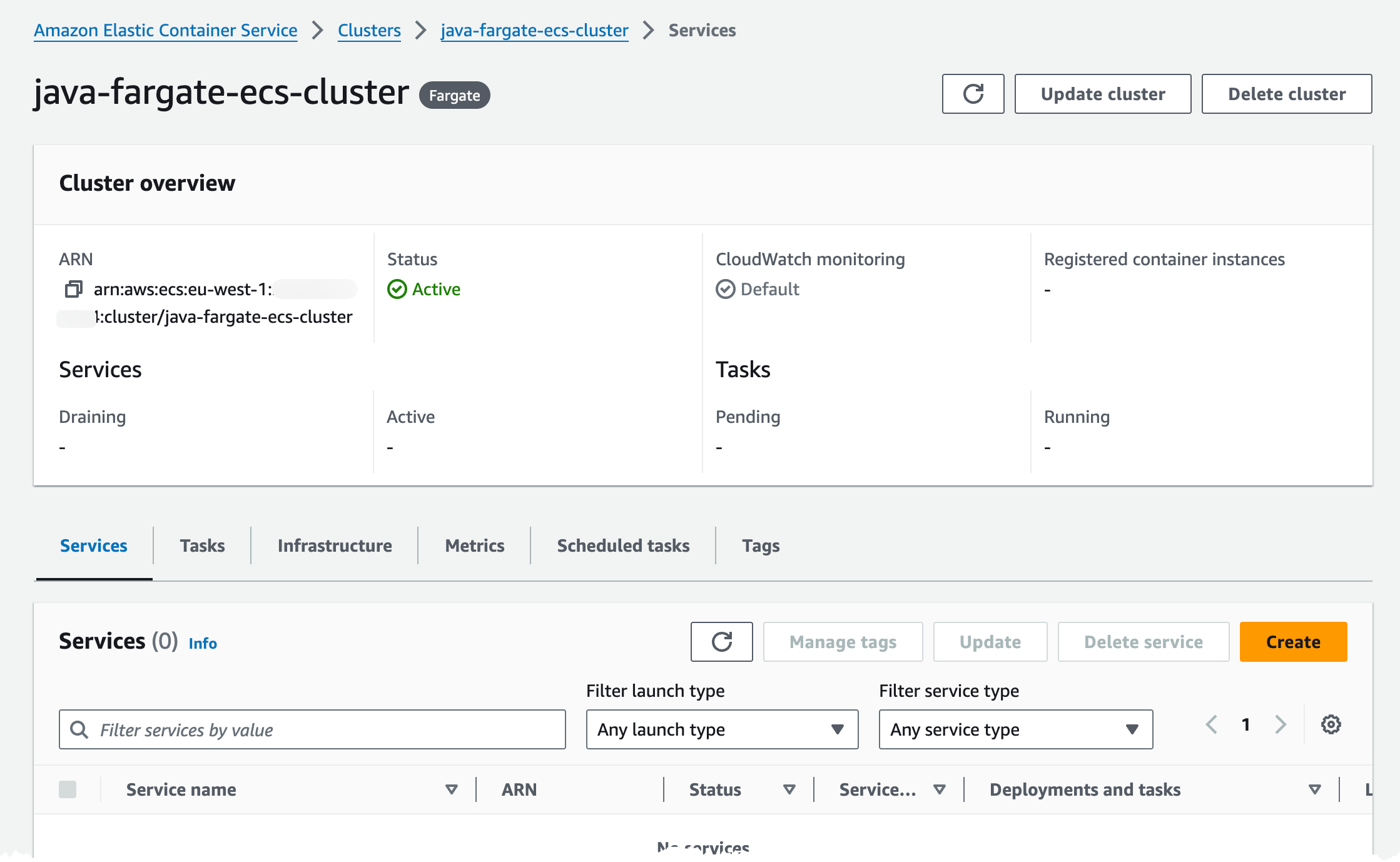Select the ARN column header

pos(519,789)
